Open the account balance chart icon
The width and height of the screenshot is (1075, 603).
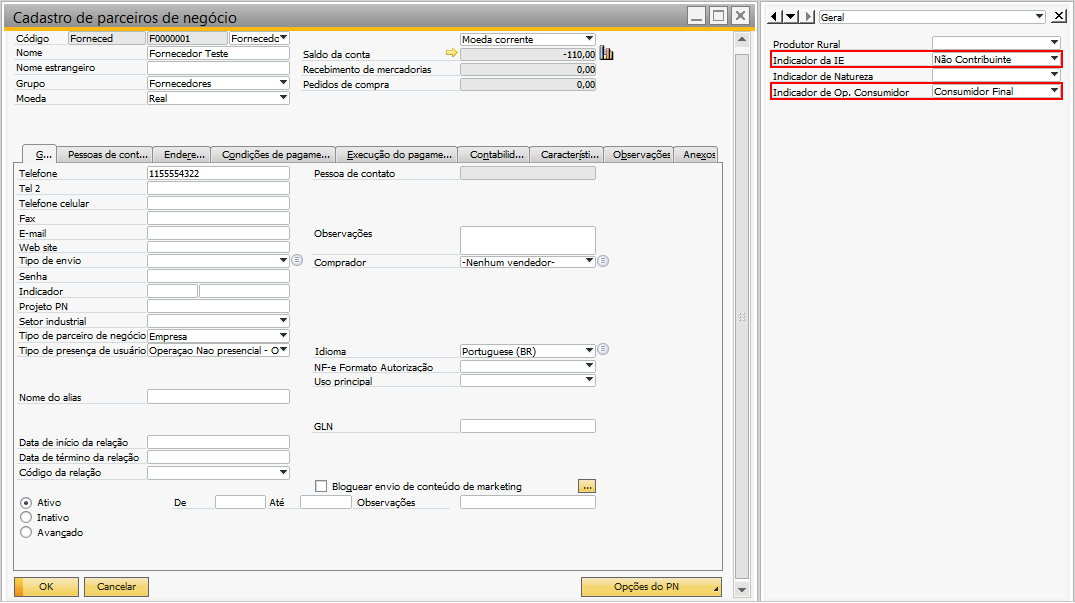click(607, 53)
